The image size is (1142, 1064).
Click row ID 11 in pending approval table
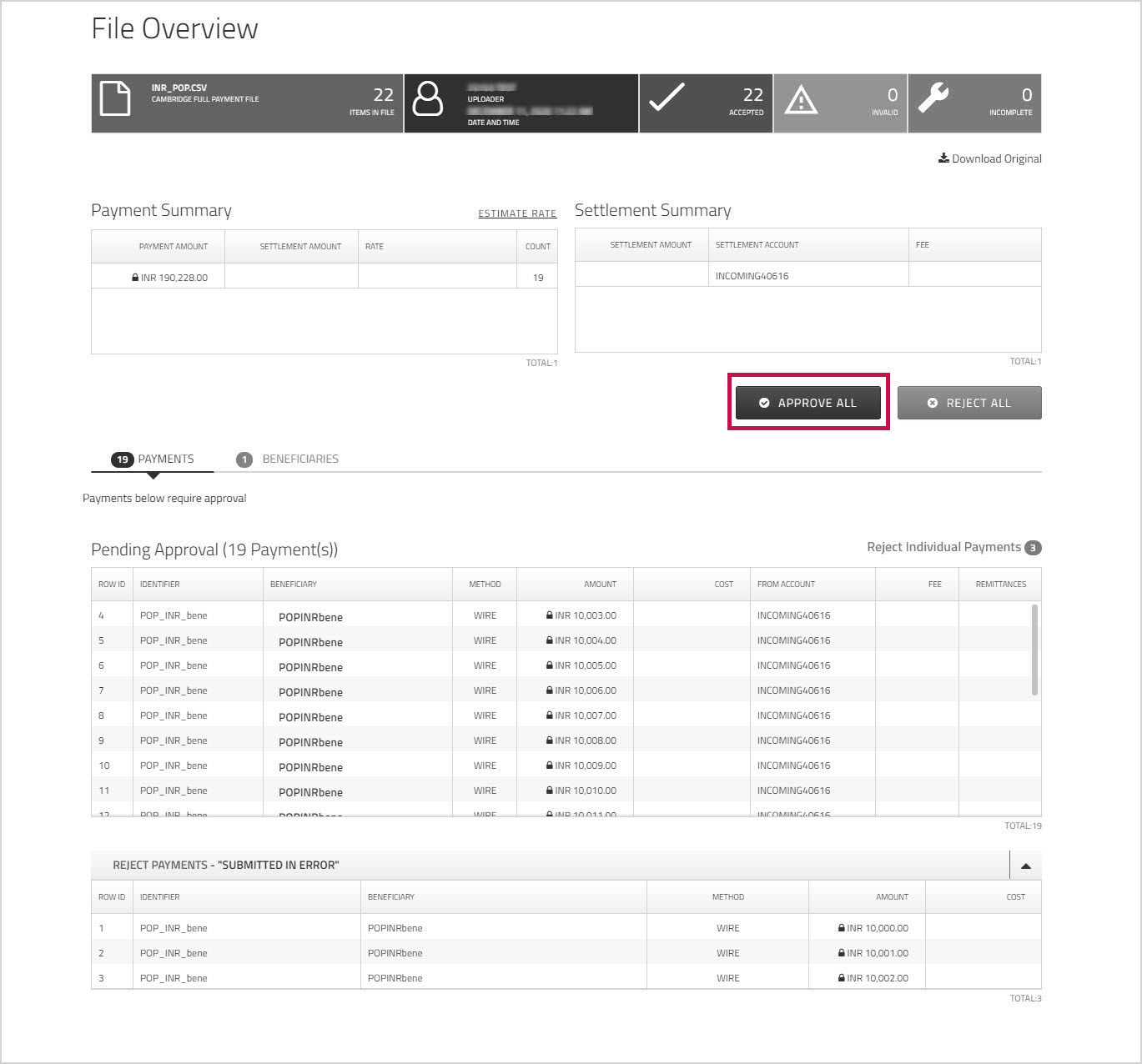point(104,790)
